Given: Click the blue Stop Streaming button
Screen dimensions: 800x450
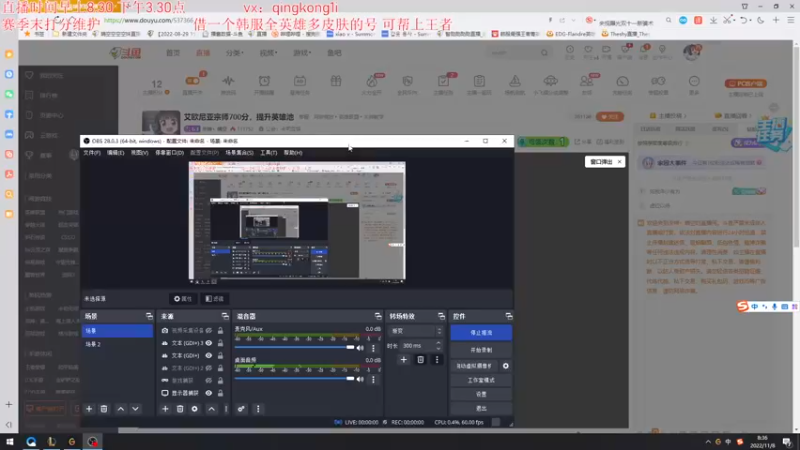Looking at the screenshot, I should [x=481, y=333].
